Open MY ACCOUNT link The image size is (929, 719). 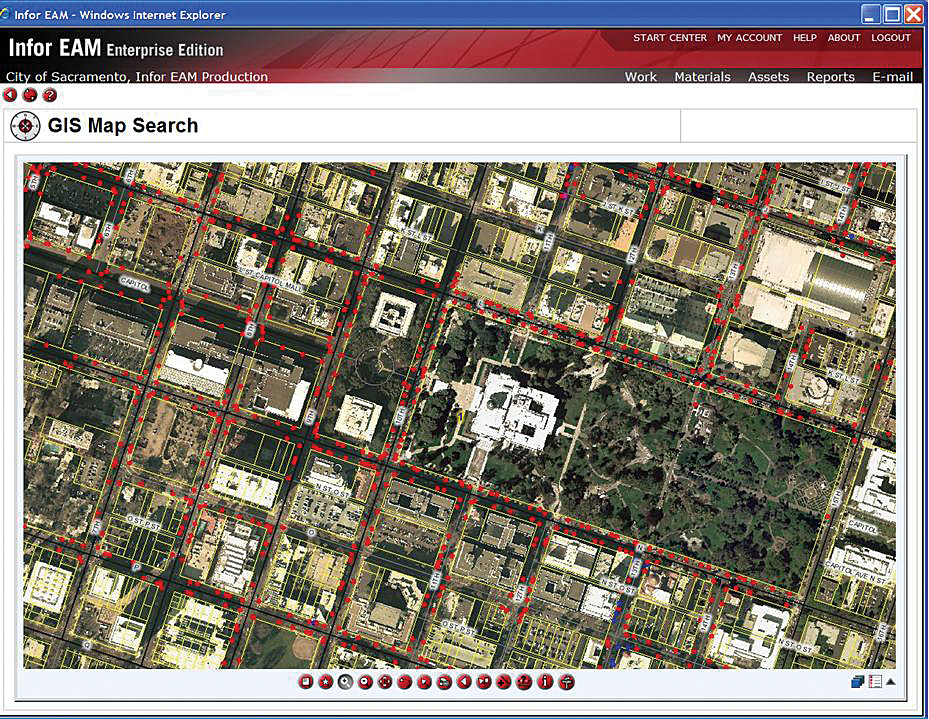tap(749, 37)
